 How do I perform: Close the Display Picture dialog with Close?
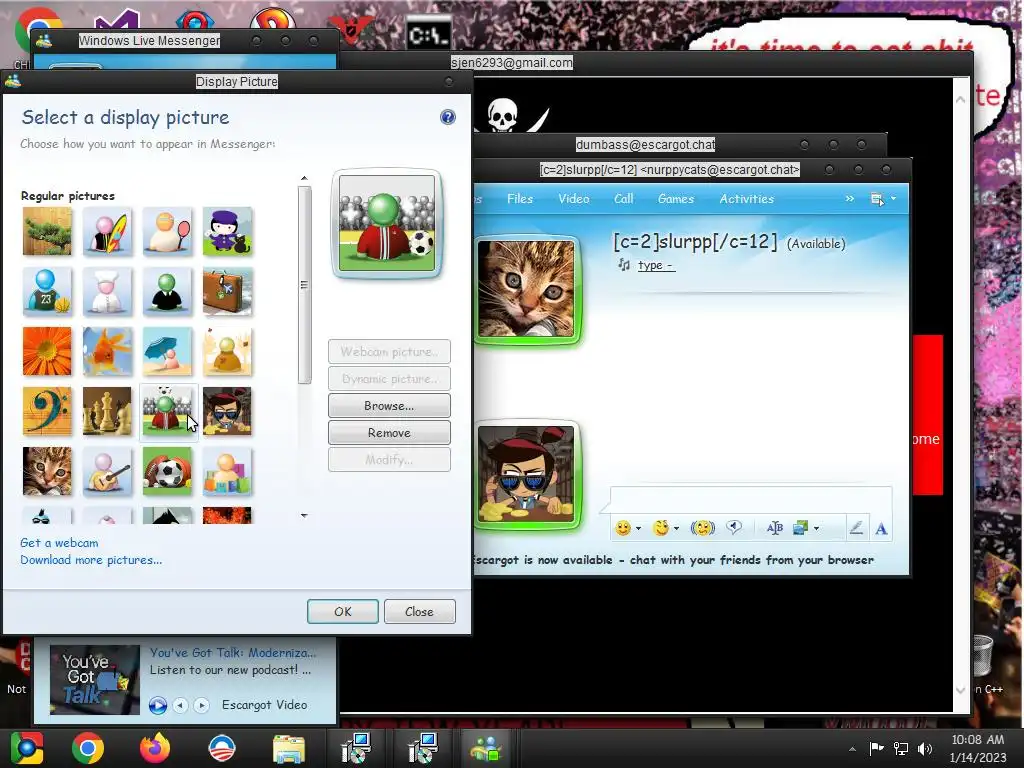tap(419, 611)
